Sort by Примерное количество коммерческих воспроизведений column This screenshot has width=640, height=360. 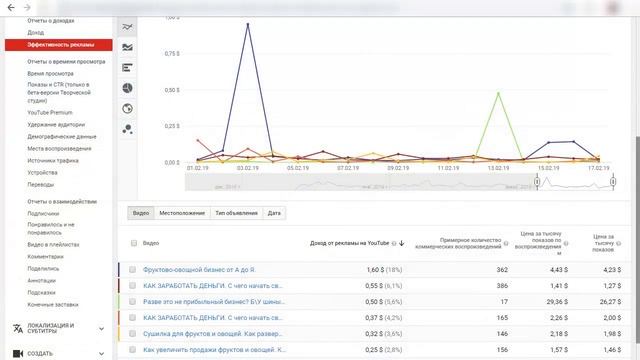(458, 243)
